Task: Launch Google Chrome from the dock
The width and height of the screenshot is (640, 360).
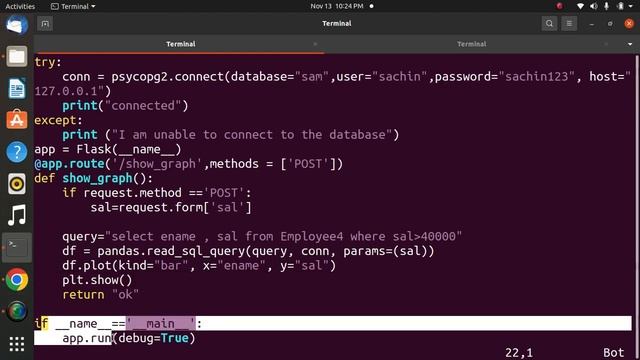Action: [x=17, y=280]
